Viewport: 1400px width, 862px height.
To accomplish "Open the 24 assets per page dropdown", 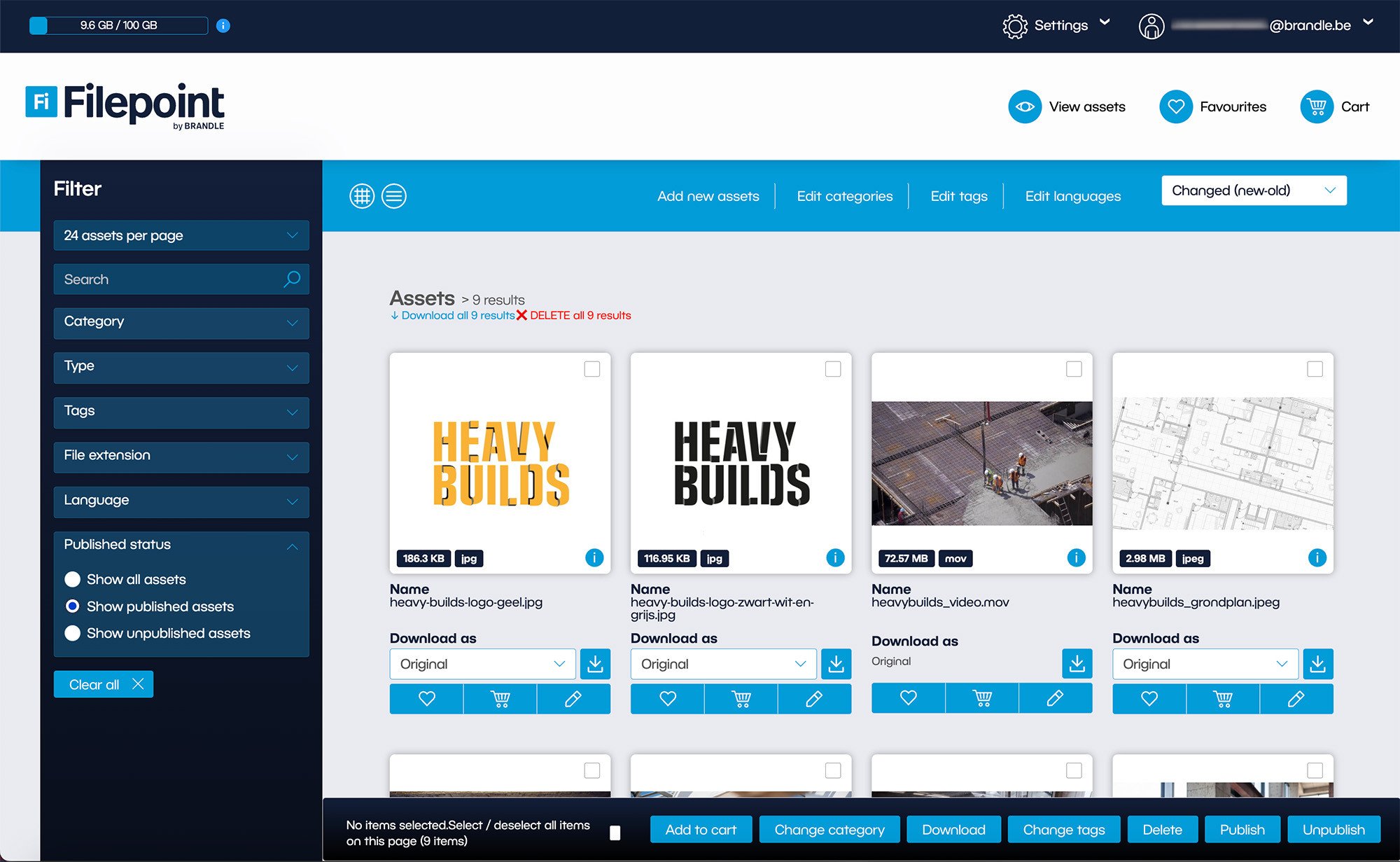I will point(181,235).
